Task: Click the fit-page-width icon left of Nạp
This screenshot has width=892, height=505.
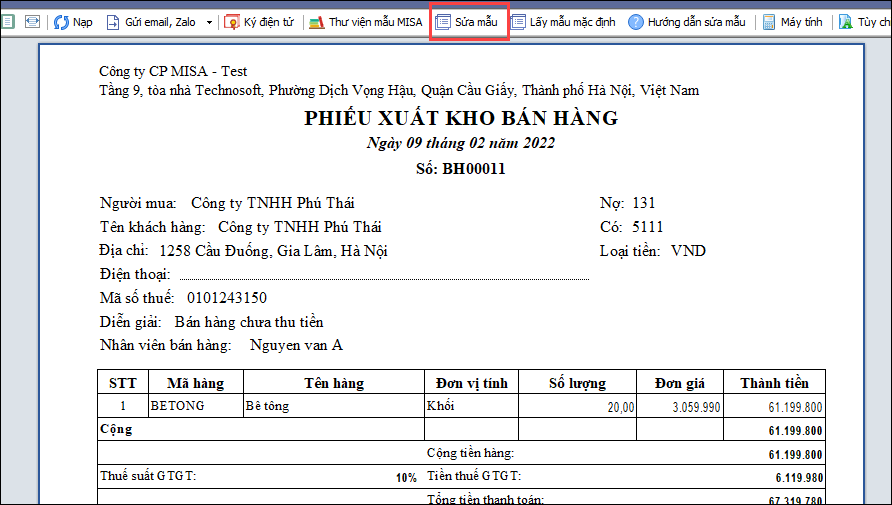Action: click(x=32, y=21)
